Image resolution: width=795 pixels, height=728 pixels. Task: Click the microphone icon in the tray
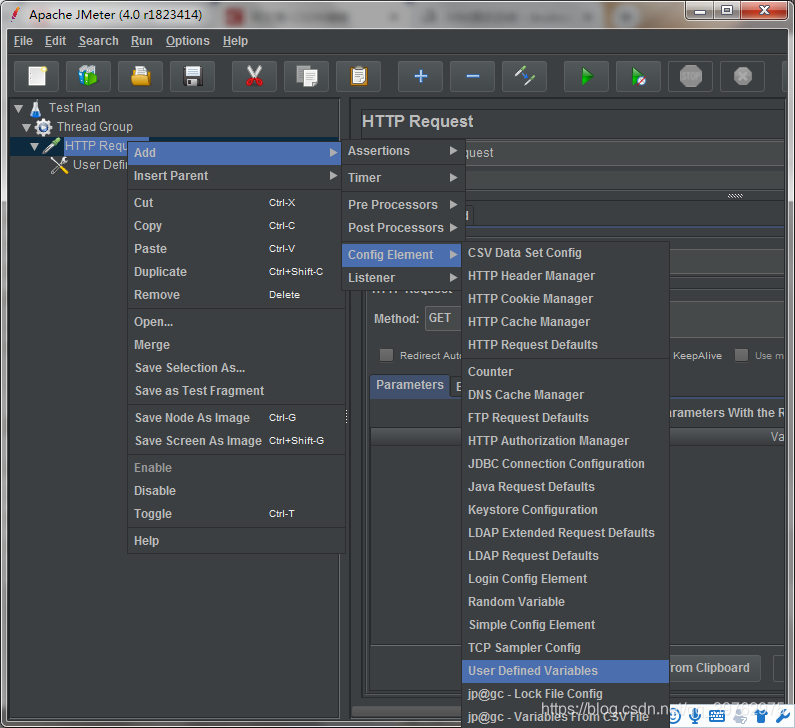[x=695, y=716]
